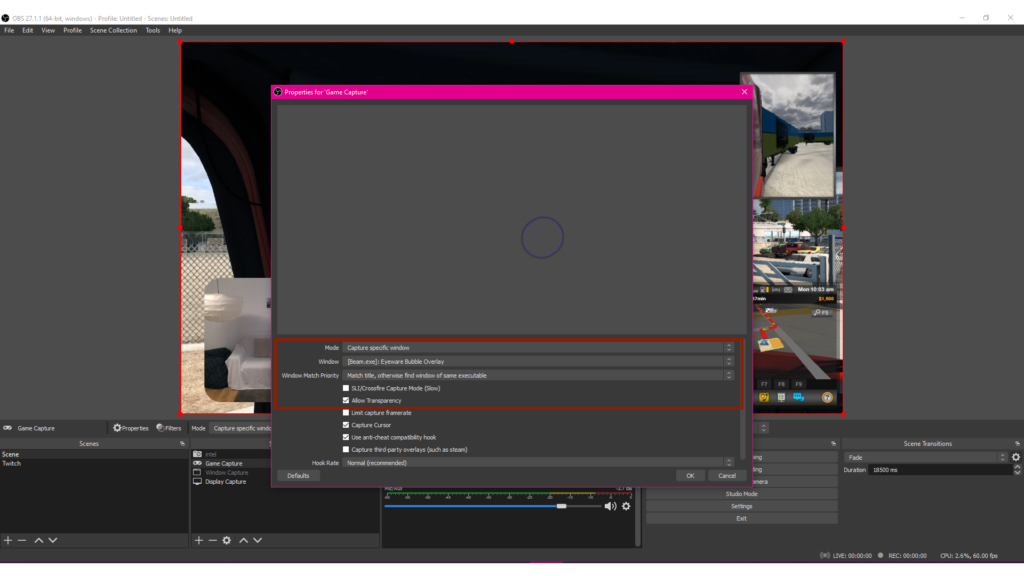Move scene up in Scenes list
Viewport: 1024px width, 576px height.
coord(39,540)
